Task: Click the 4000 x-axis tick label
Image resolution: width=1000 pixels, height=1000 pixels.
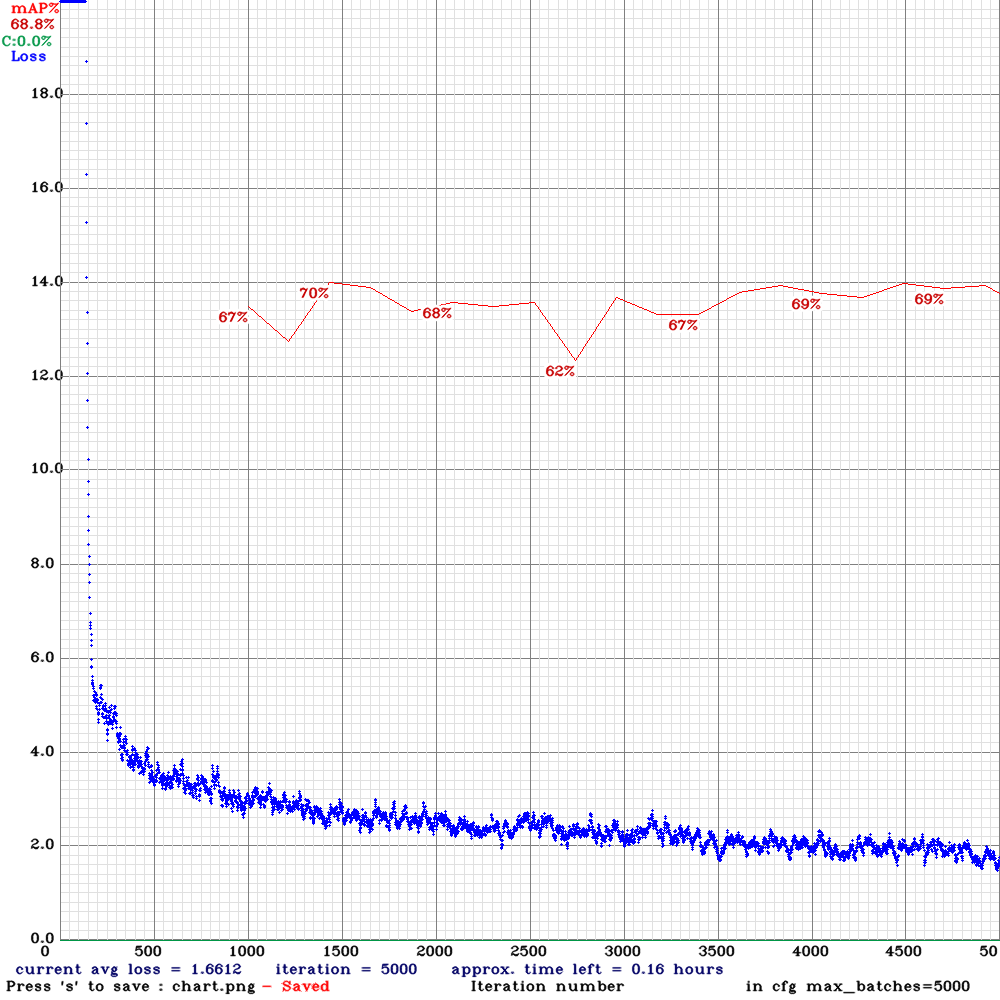Action: [x=811, y=952]
